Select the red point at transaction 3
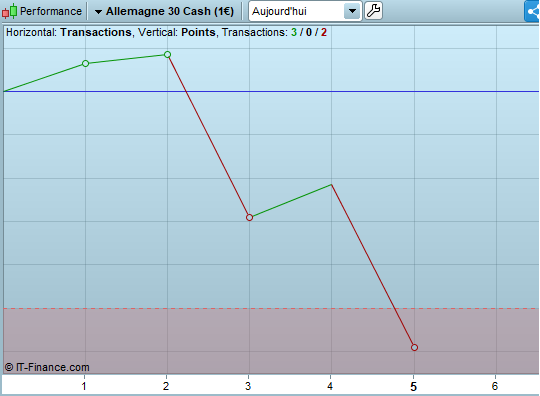Image resolution: width=540 pixels, height=396 pixels. (250, 217)
